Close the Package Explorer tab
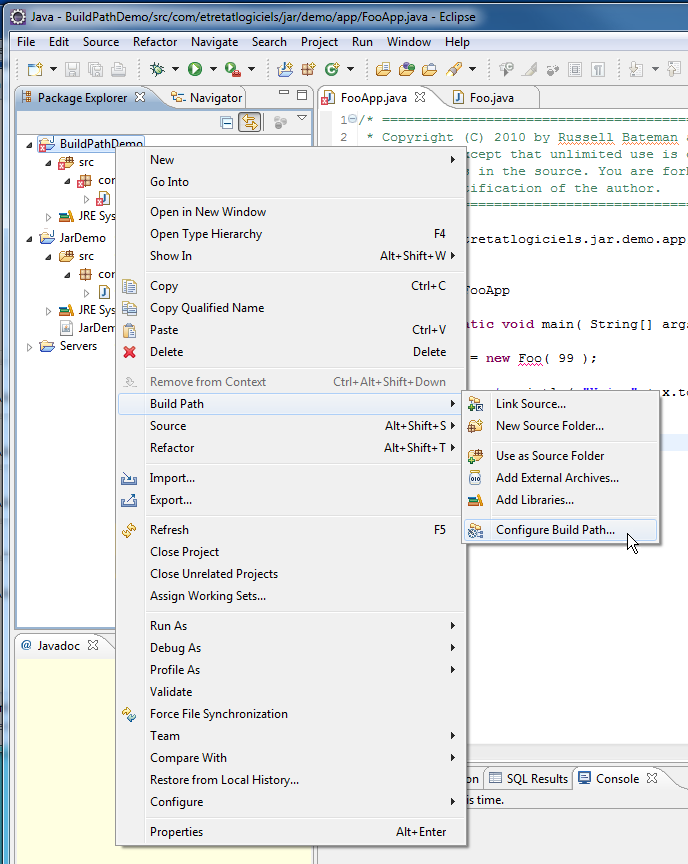688x864 pixels. [140, 97]
